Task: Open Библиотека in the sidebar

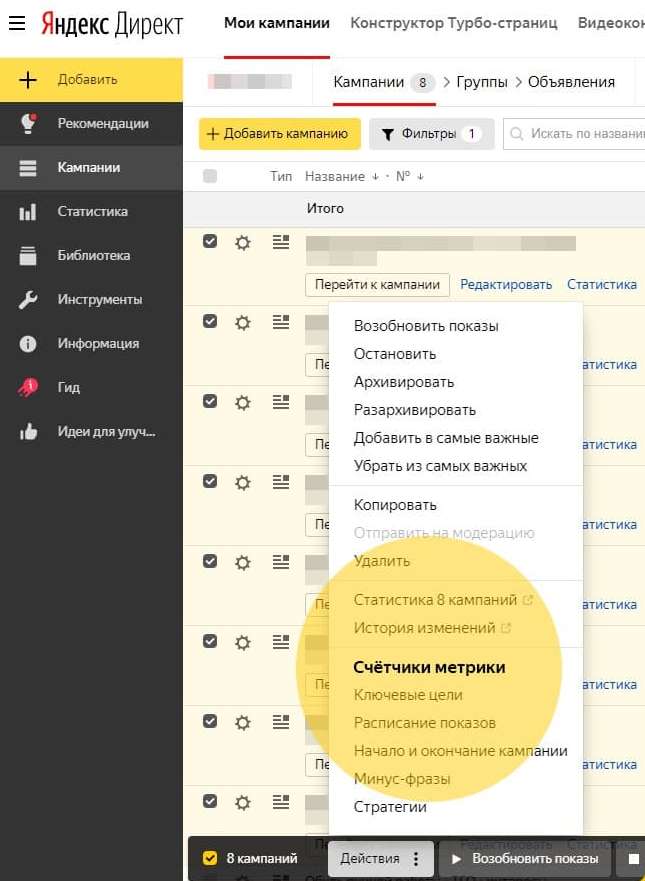Action: pos(92,255)
